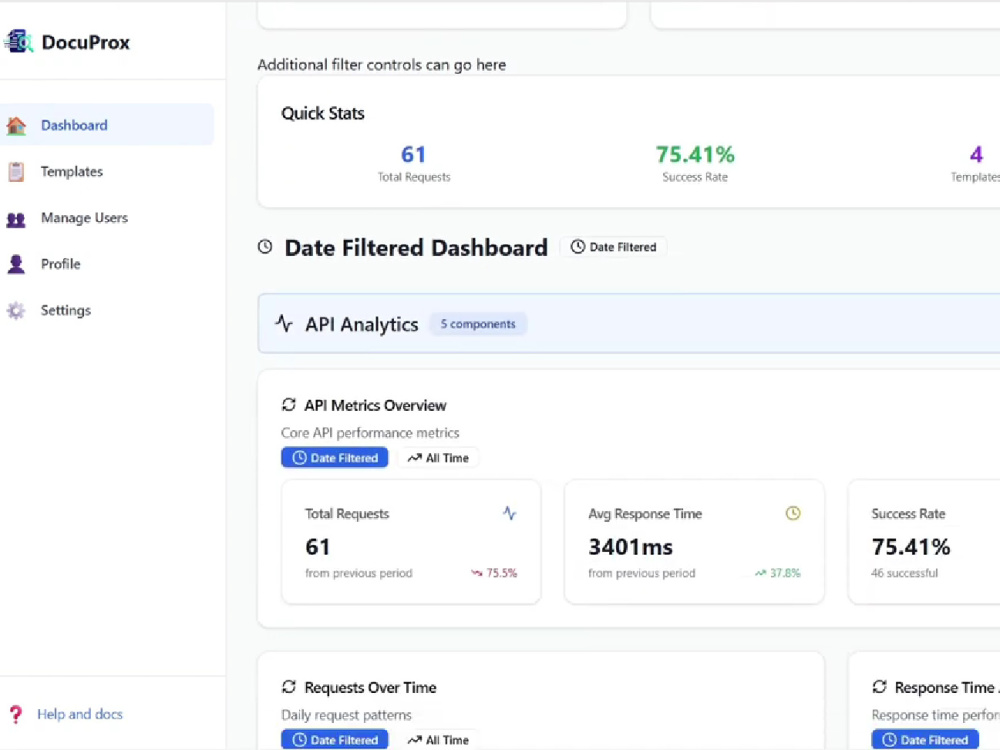The width and height of the screenshot is (1000, 750).
Task: Open the Settings page
Action: [107, 311]
